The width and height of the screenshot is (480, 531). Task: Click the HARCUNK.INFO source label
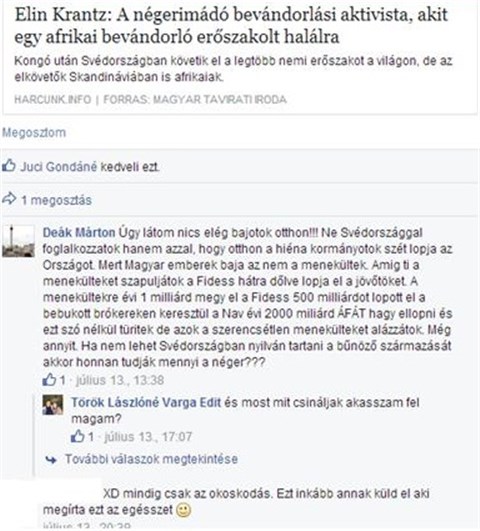[53, 100]
